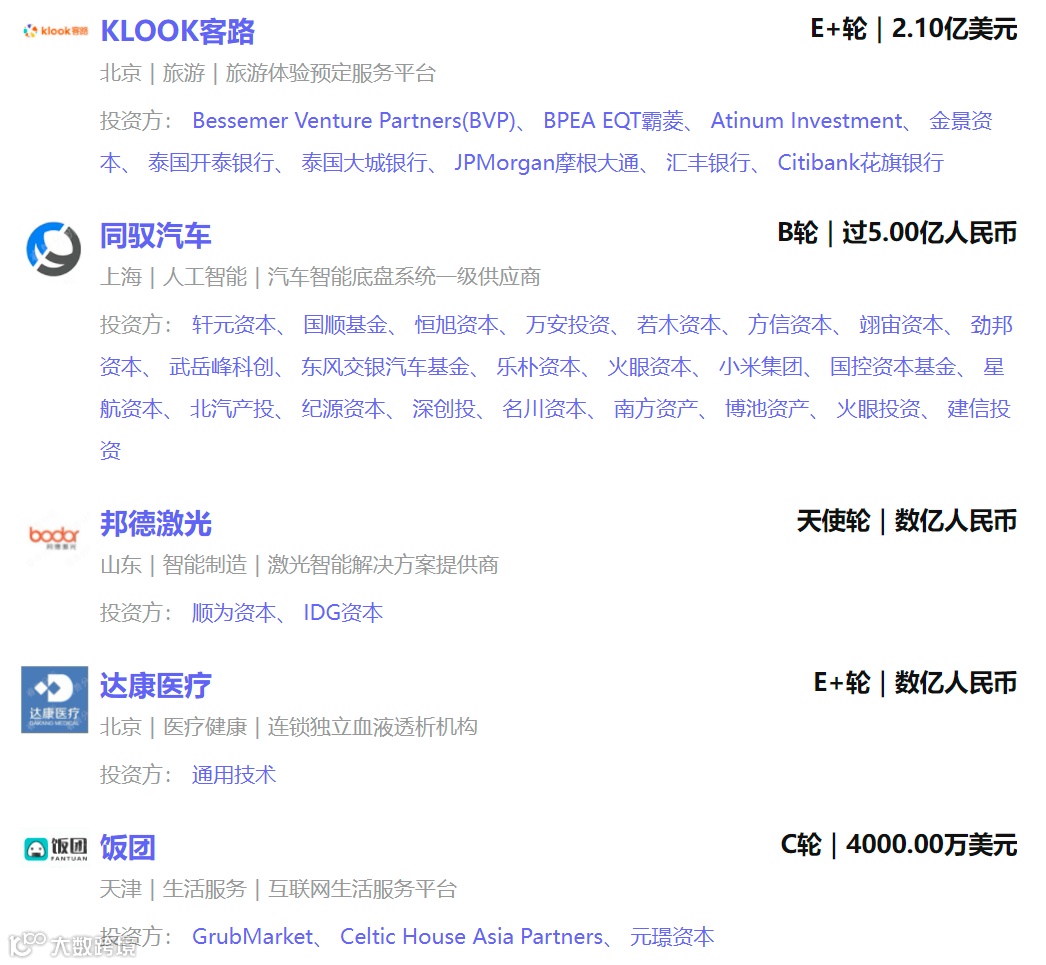Open investor 恒旭资本

pyautogui.click(x=456, y=325)
